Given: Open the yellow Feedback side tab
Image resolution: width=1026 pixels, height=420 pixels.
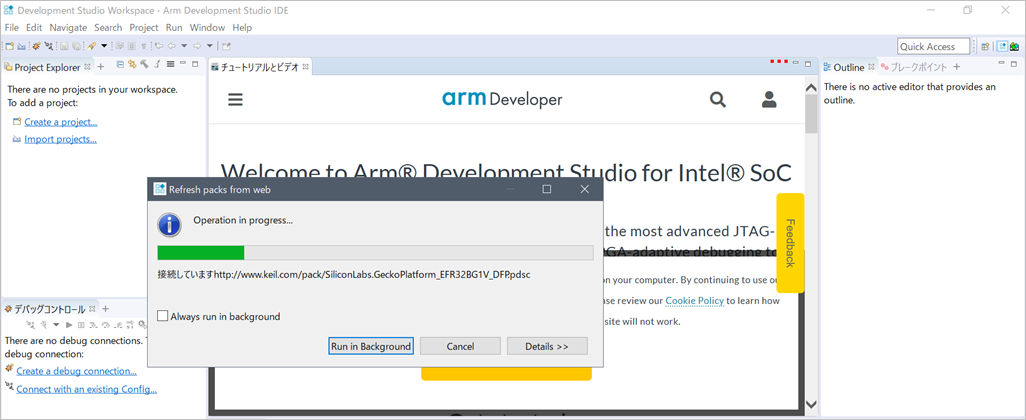Looking at the screenshot, I should point(790,243).
